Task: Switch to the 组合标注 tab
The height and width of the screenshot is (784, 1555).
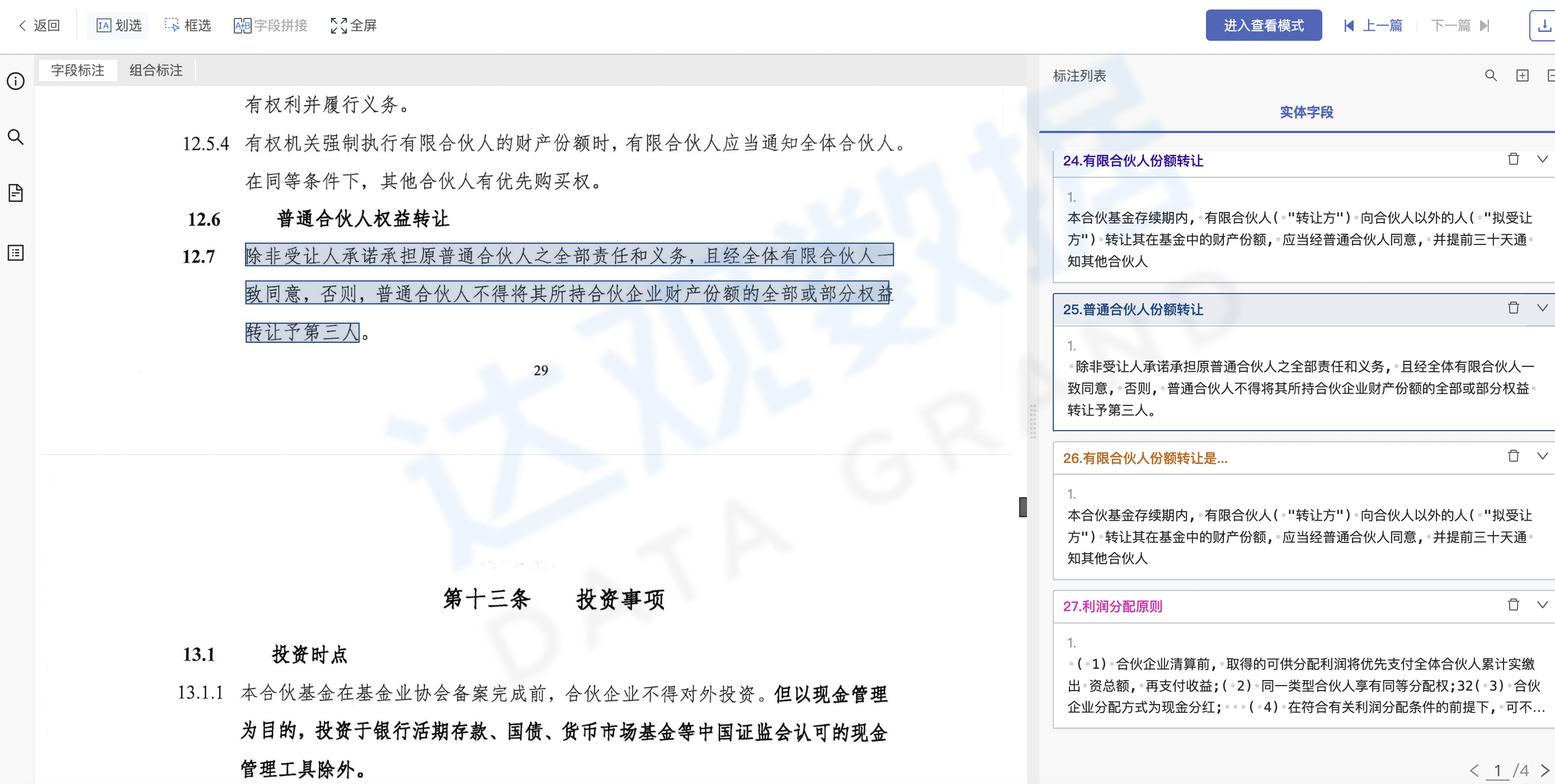Action: (155, 70)
